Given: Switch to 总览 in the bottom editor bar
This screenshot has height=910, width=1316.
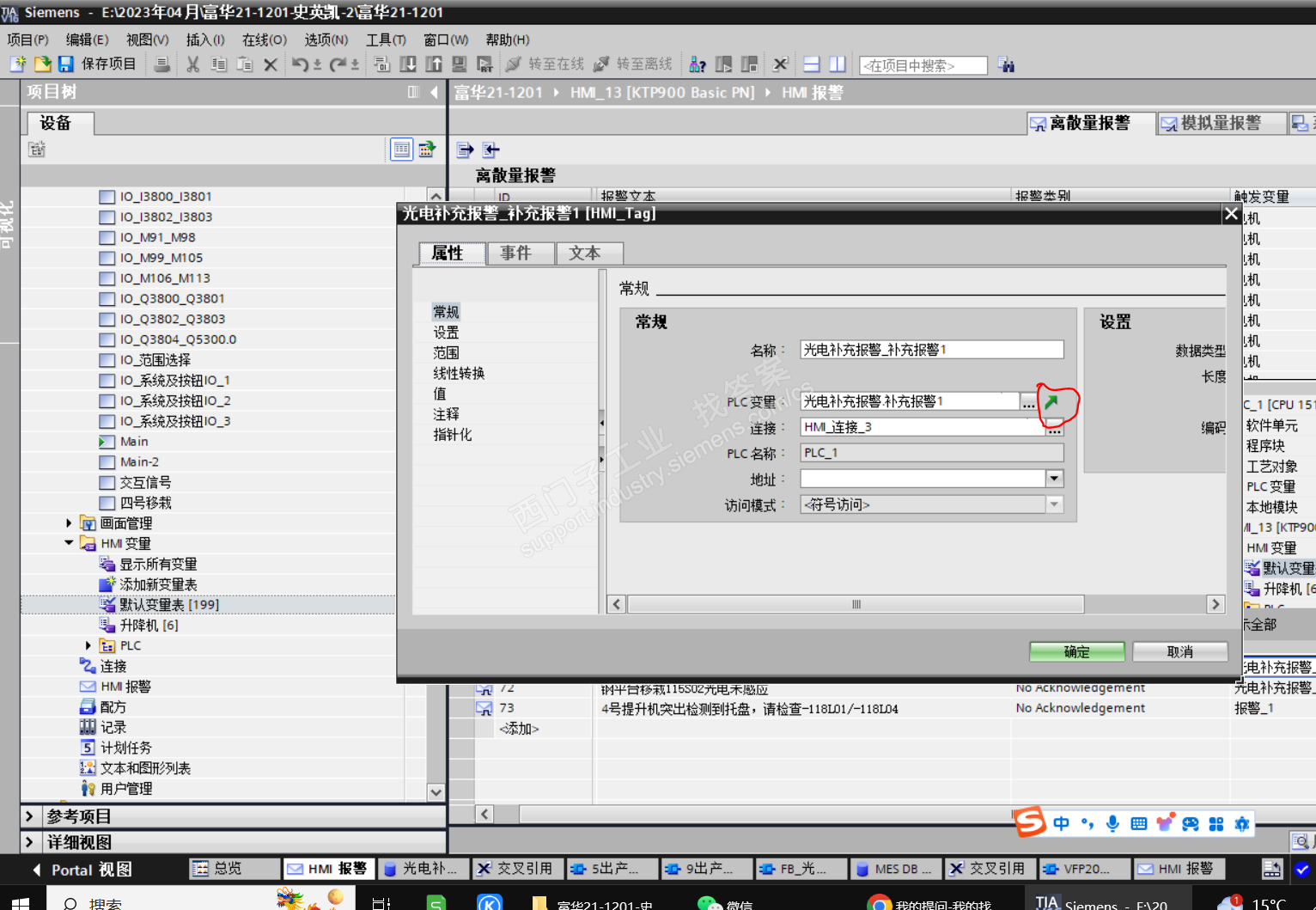Looking at the screenshot, I should click(235, 869).
